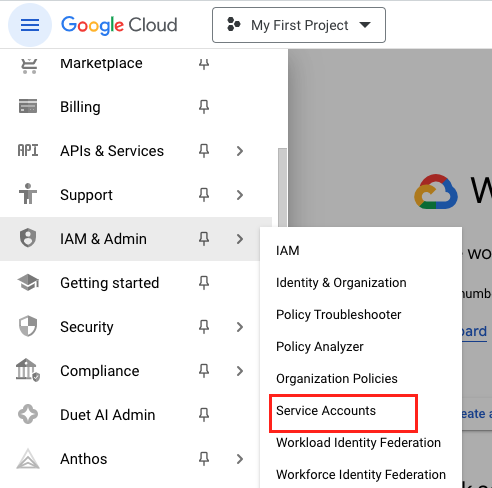Expand the Anthos submenu arrow
492x488 pixels.
(240, 459)
